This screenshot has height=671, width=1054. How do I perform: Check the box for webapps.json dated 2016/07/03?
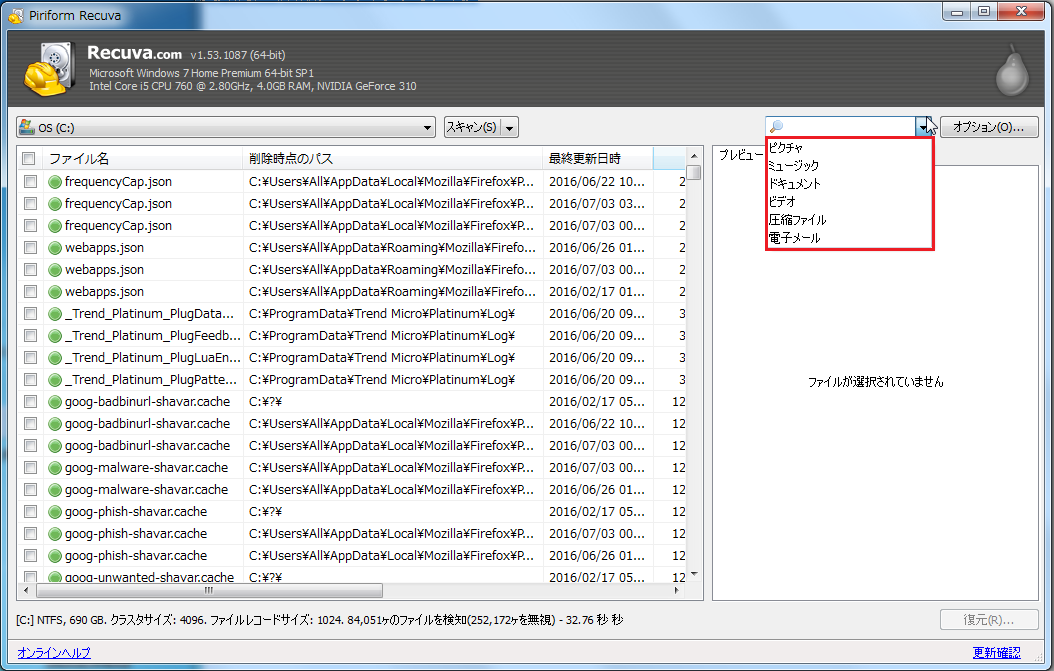tap(30, 270)
